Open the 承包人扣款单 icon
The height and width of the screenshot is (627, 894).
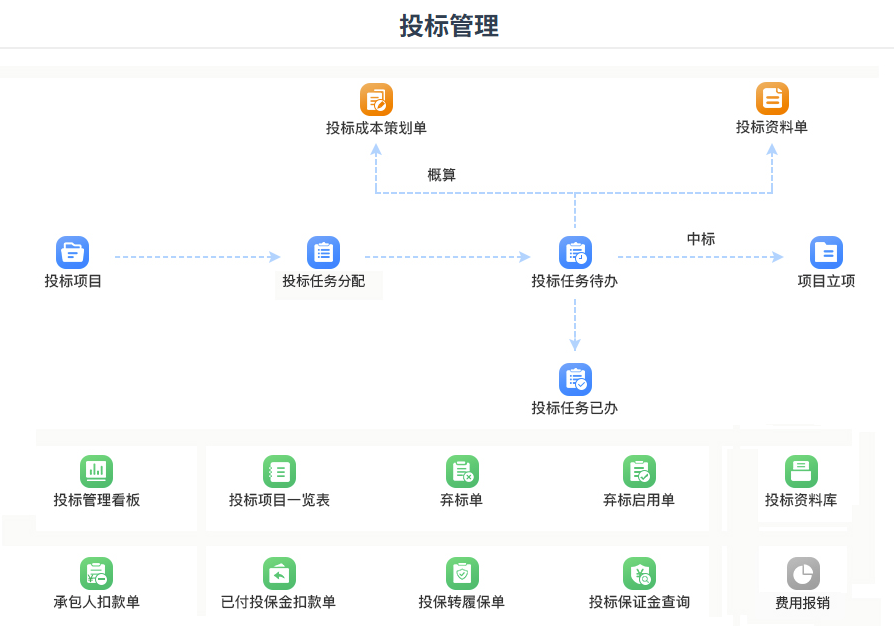click(94, 572)
